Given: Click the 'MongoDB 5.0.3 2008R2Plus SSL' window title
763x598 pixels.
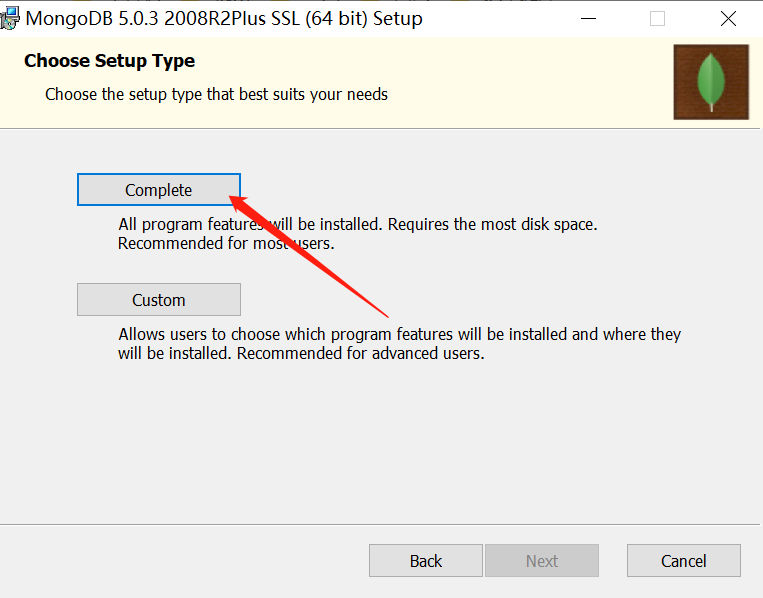Looking at the screenshot, I should 224,18.
